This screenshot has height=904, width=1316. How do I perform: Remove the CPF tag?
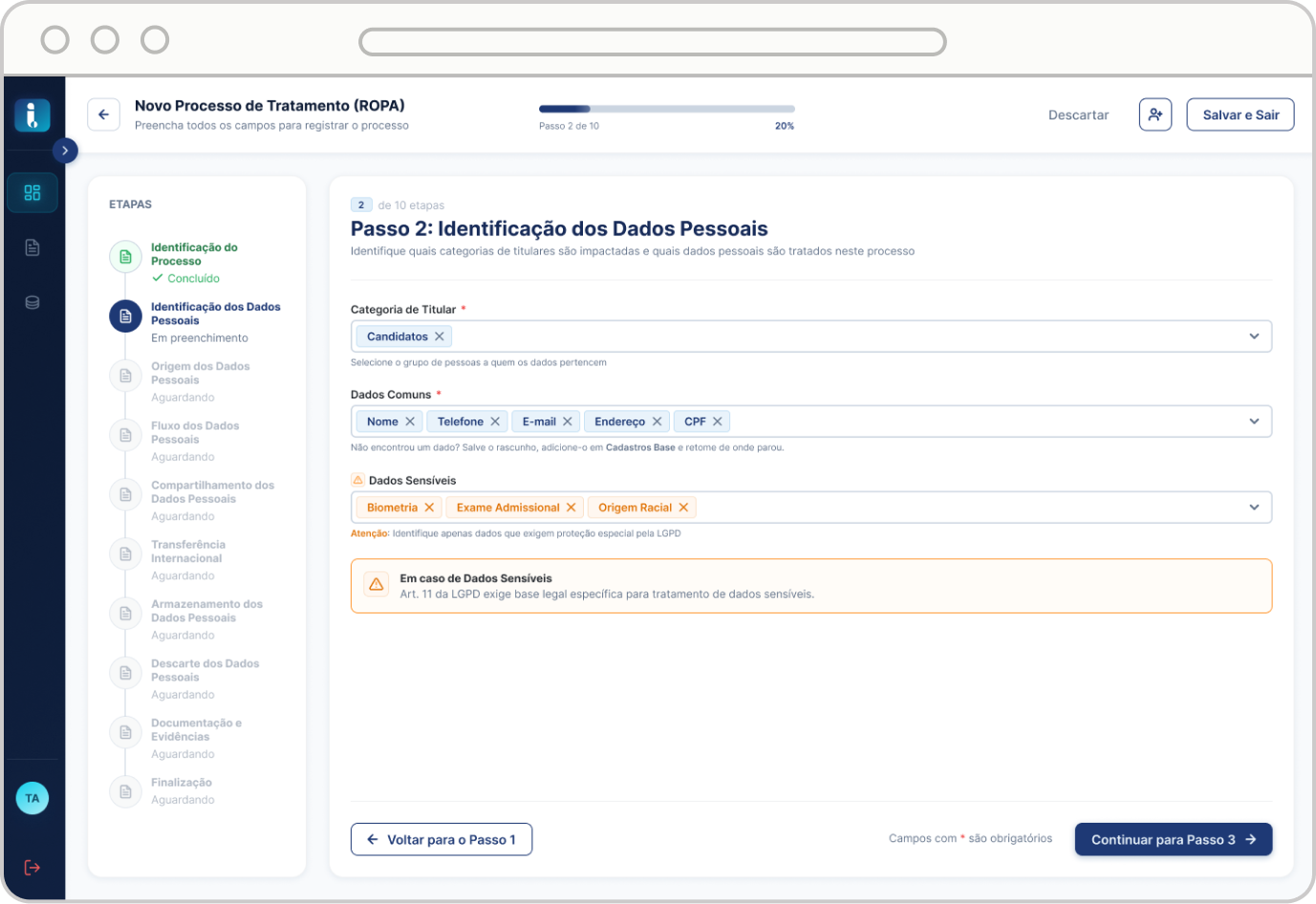click(718, 421)
